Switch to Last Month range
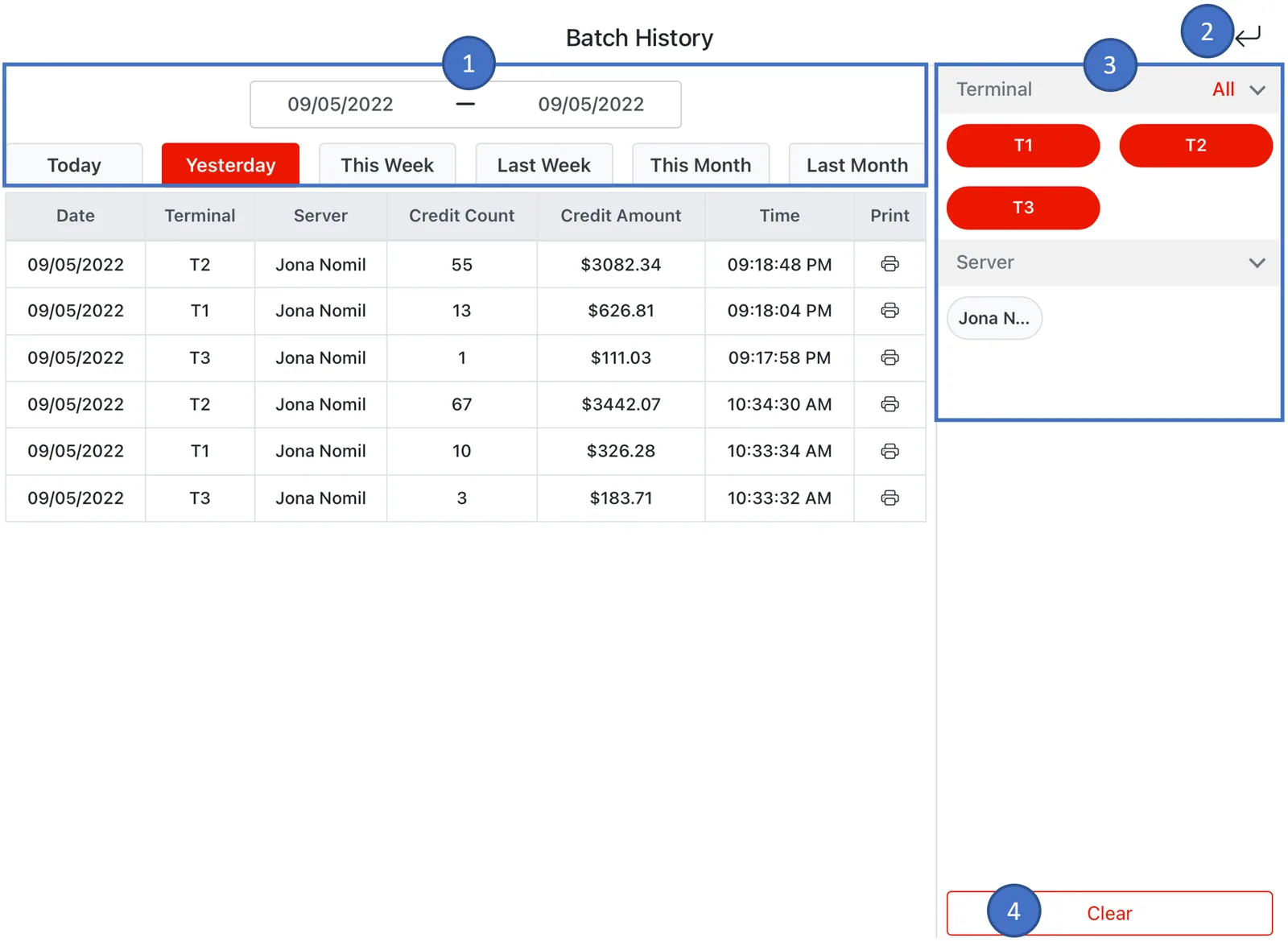Screen dimensions: 1288x942 tap(857, 164)
